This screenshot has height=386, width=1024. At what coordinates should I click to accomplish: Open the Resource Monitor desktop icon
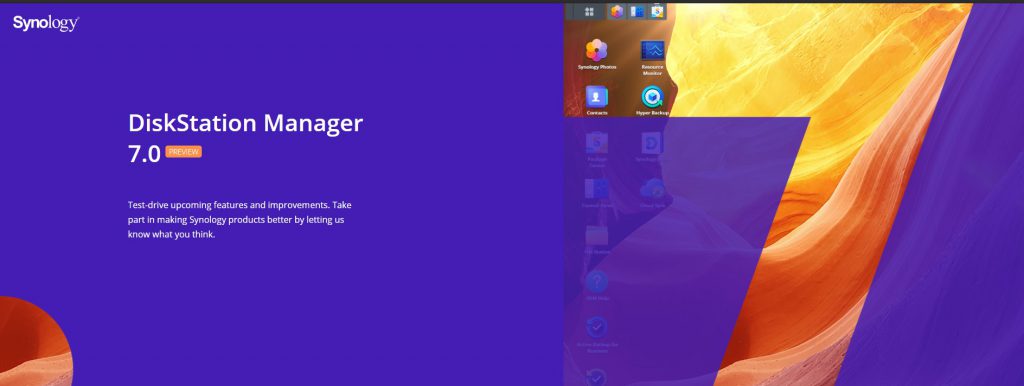[x=652, y=50]
